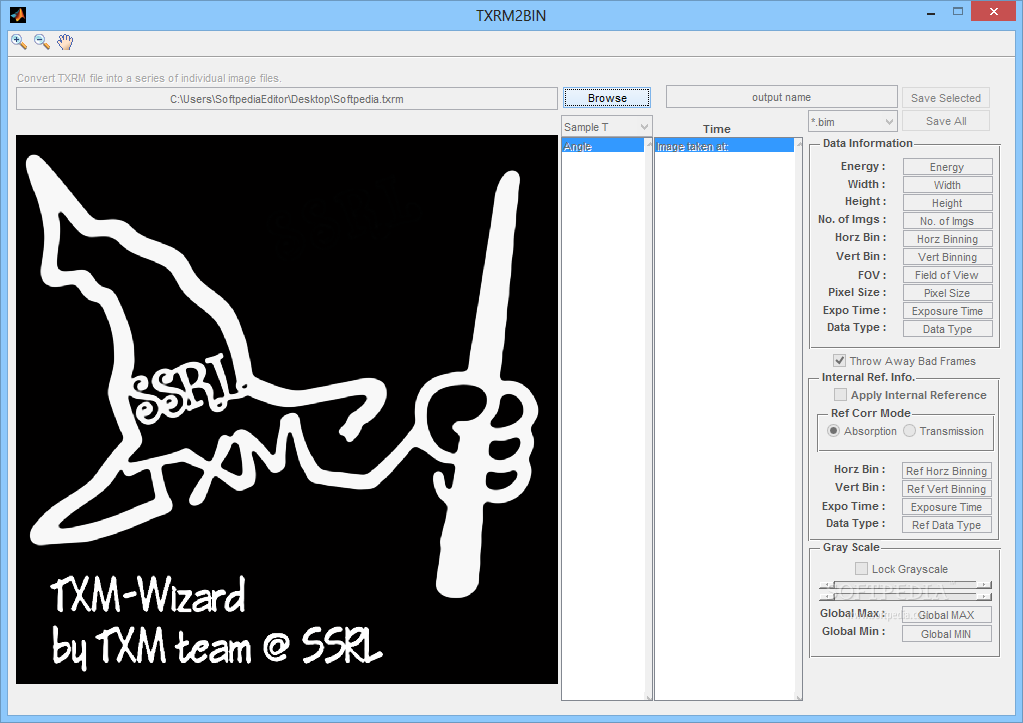This screenshot has height=723, width=1023.
Task: Click the Ref Vert Binning field
Action: tap(946, 489)
